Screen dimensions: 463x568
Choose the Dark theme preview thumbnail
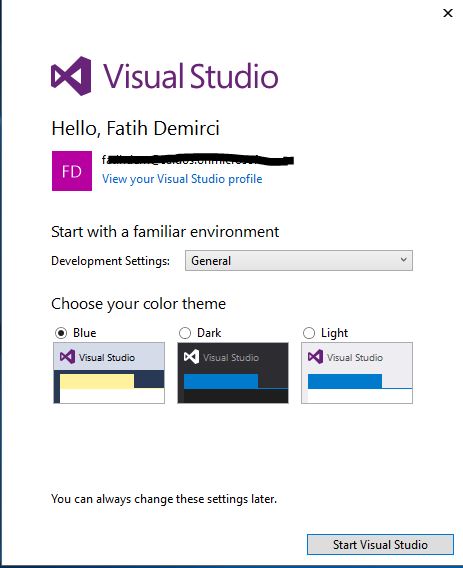[x=233, y=373]
